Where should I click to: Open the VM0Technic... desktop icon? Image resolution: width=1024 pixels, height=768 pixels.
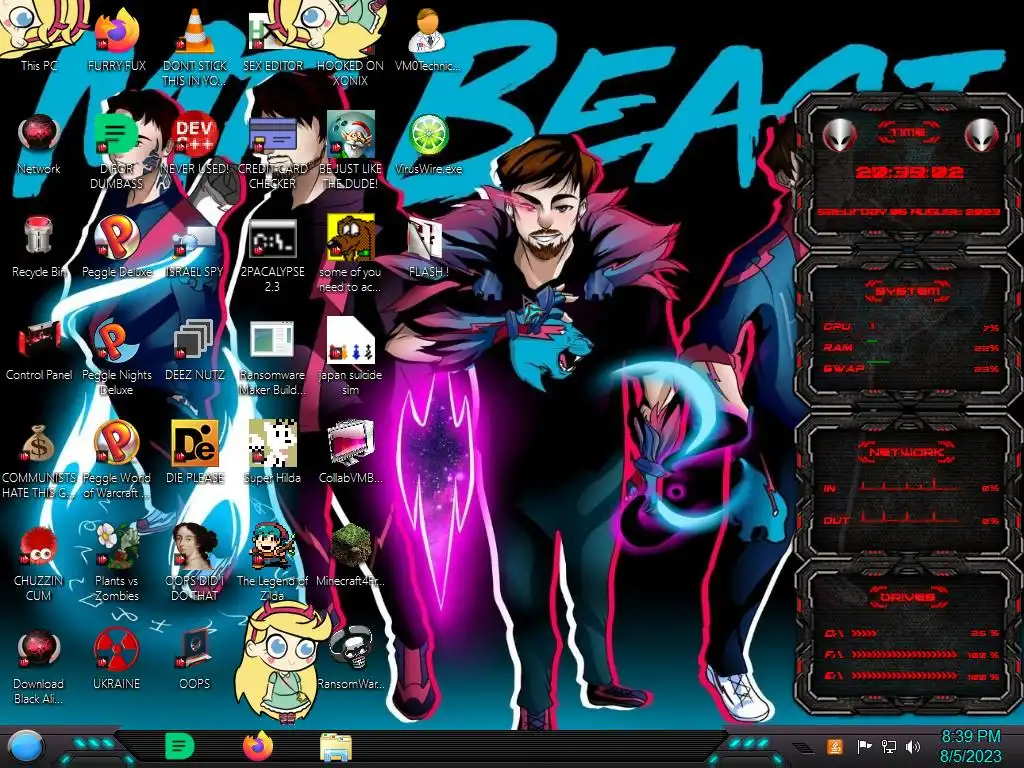pyautogui.click(x=428, y=39)
